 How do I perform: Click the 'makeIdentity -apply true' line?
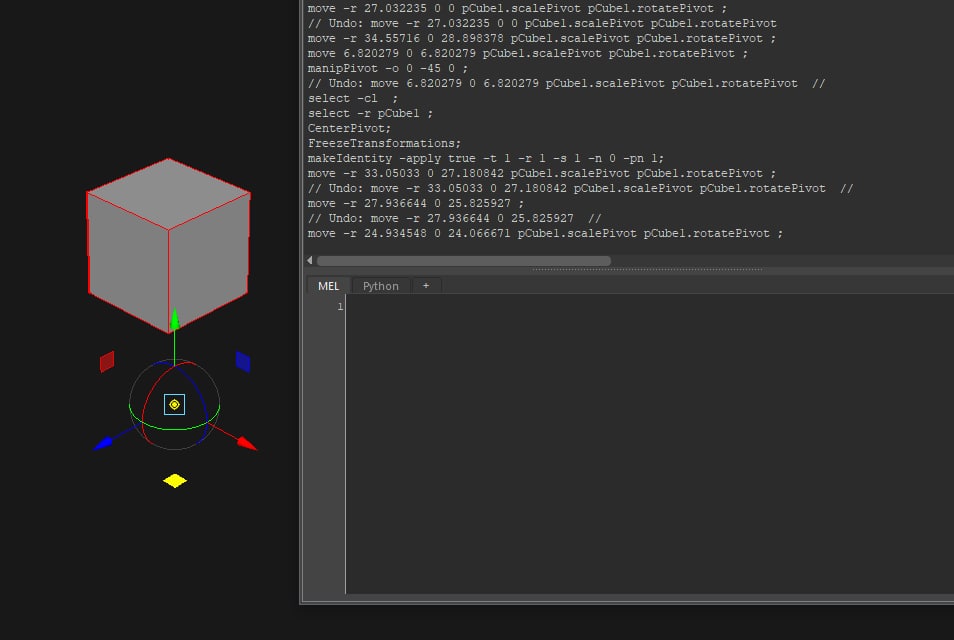coord(486,158)
